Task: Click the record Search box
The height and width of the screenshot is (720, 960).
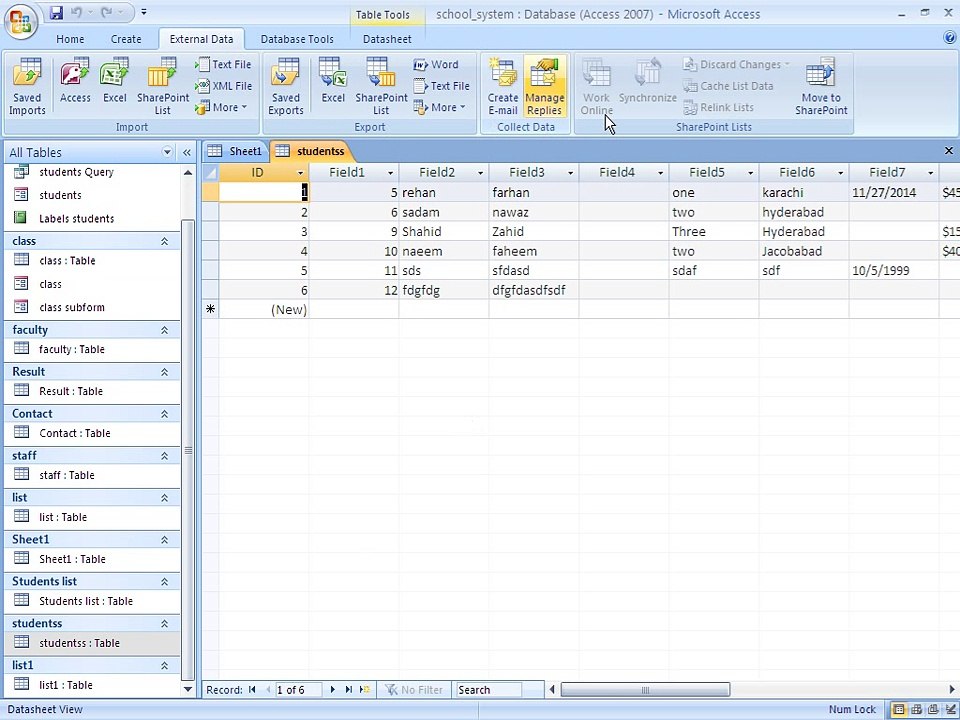Action: (489, 690)
